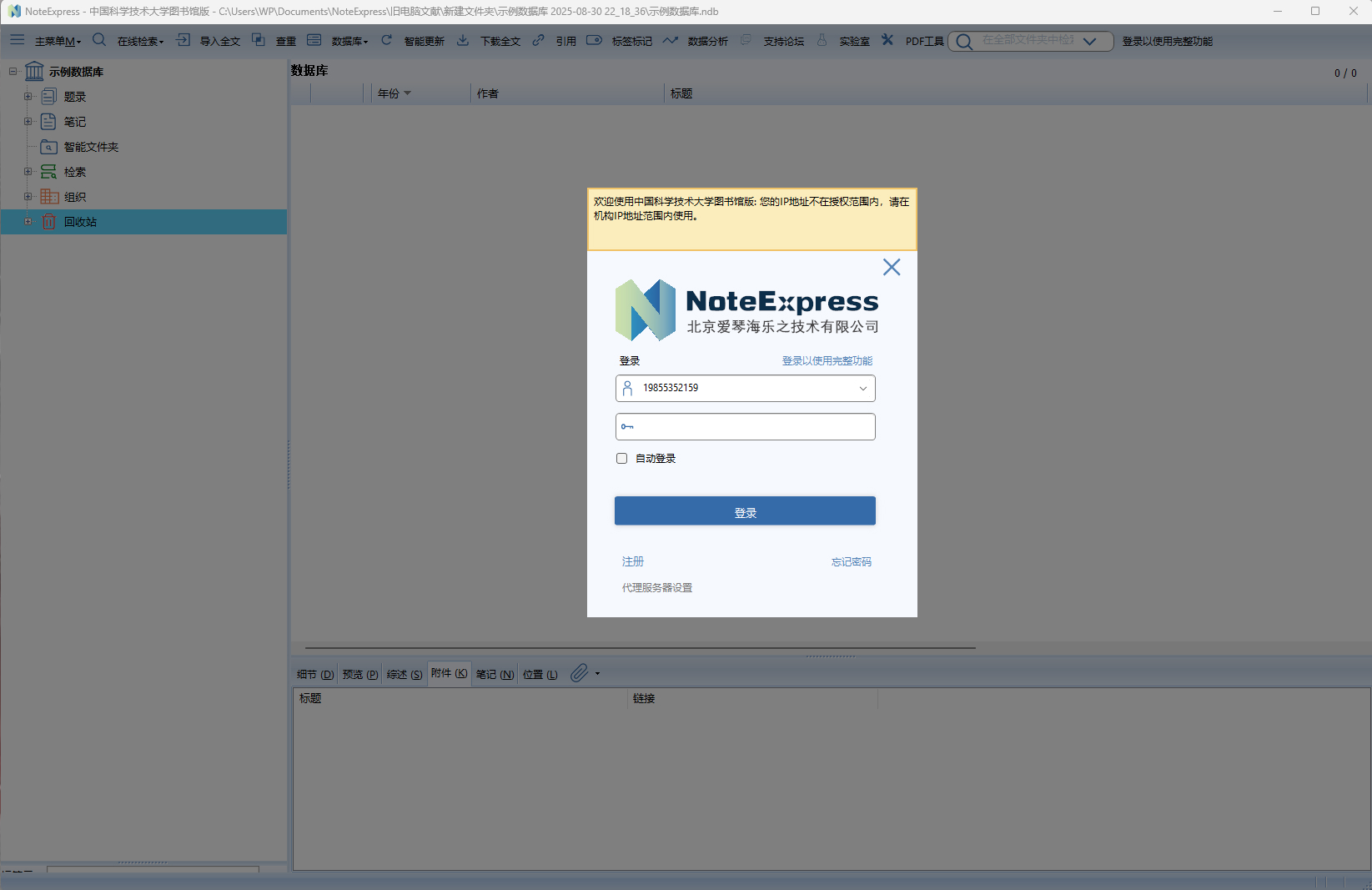Open the 主菜单 dropdown menu
Screen dimensions: 1372x890
click(x=58, y=41)
